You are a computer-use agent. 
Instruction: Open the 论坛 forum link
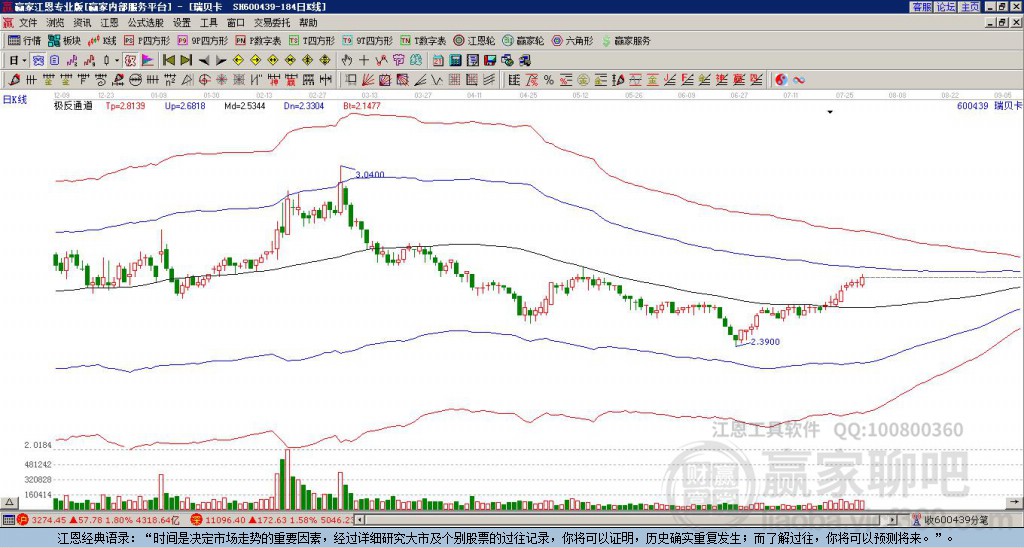945,7
